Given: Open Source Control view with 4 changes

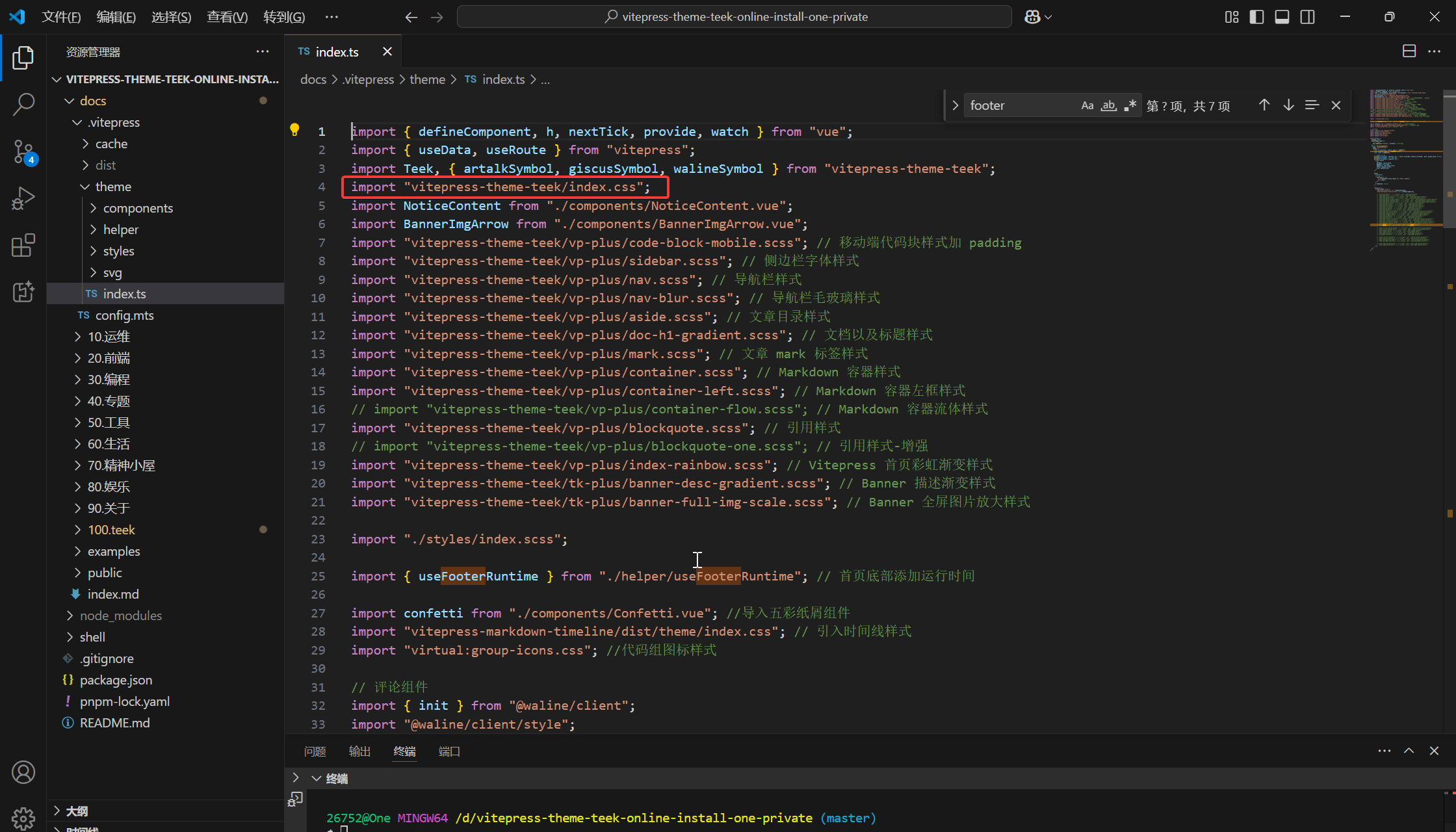Looking at the screenshot, I should click(23, 152).
